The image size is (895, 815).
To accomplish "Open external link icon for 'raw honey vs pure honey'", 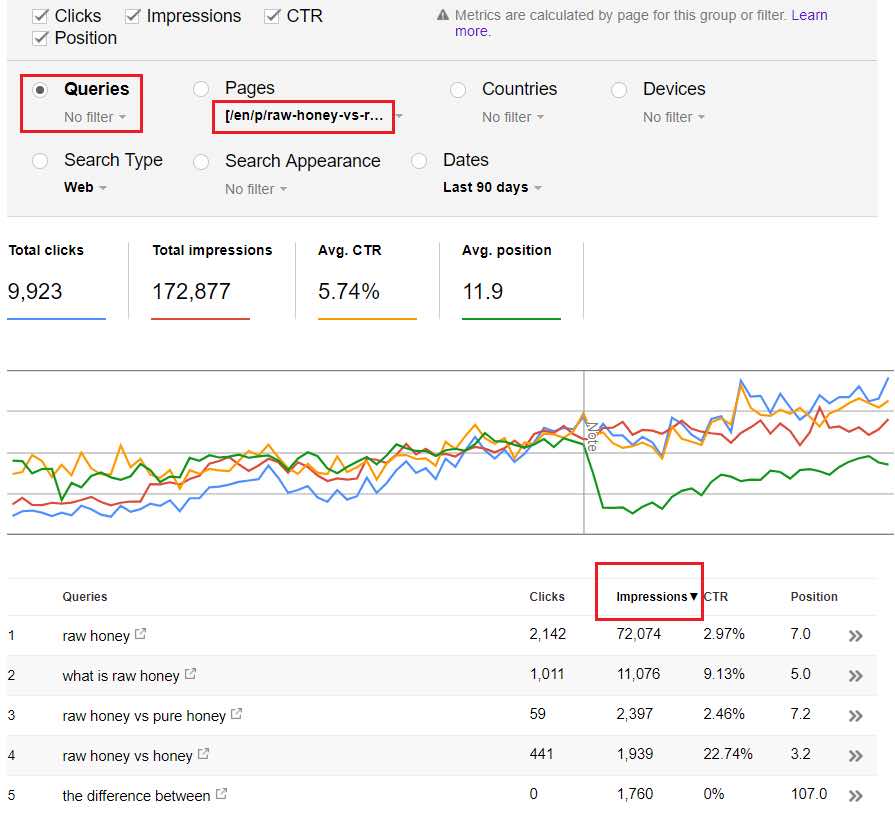I will pyautogui.click(x=237, y=715).
